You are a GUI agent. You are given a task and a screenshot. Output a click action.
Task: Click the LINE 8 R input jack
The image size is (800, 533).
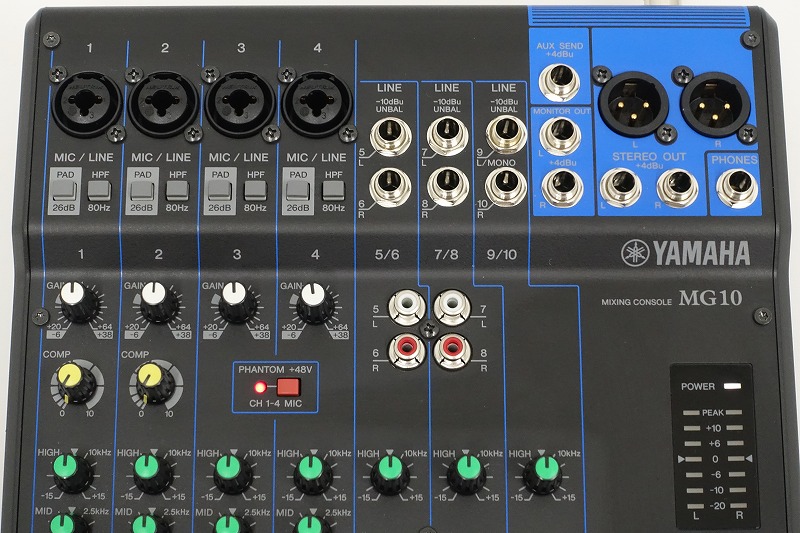(447, 186)
